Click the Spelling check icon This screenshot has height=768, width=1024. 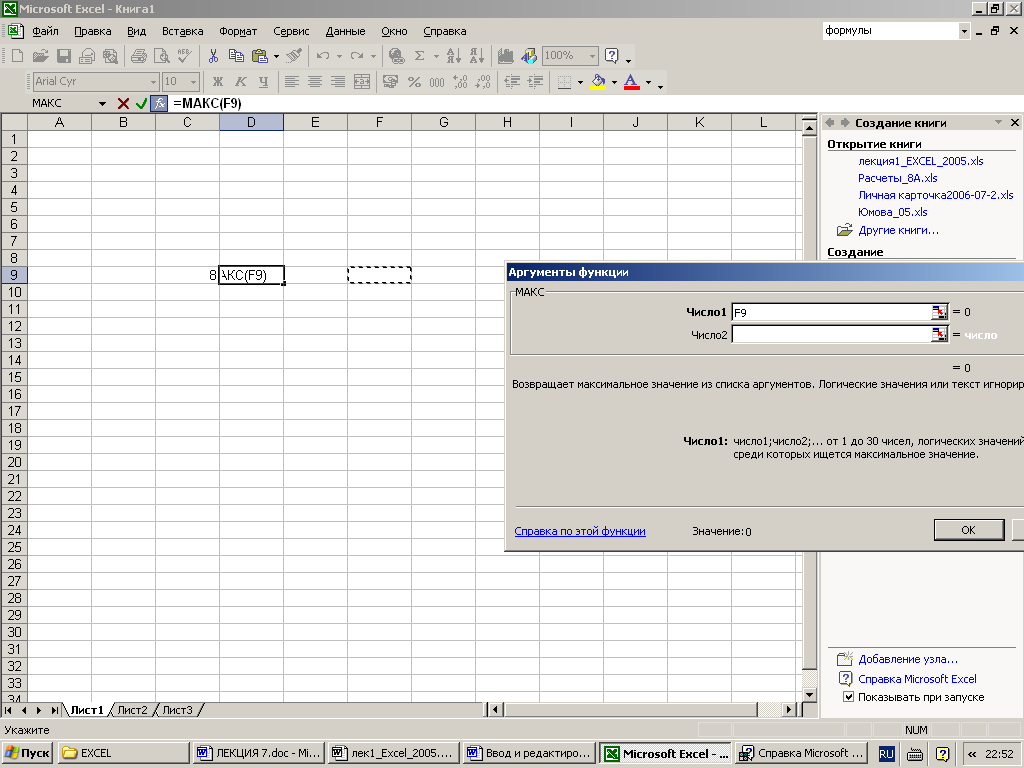[x=184, y=56]
